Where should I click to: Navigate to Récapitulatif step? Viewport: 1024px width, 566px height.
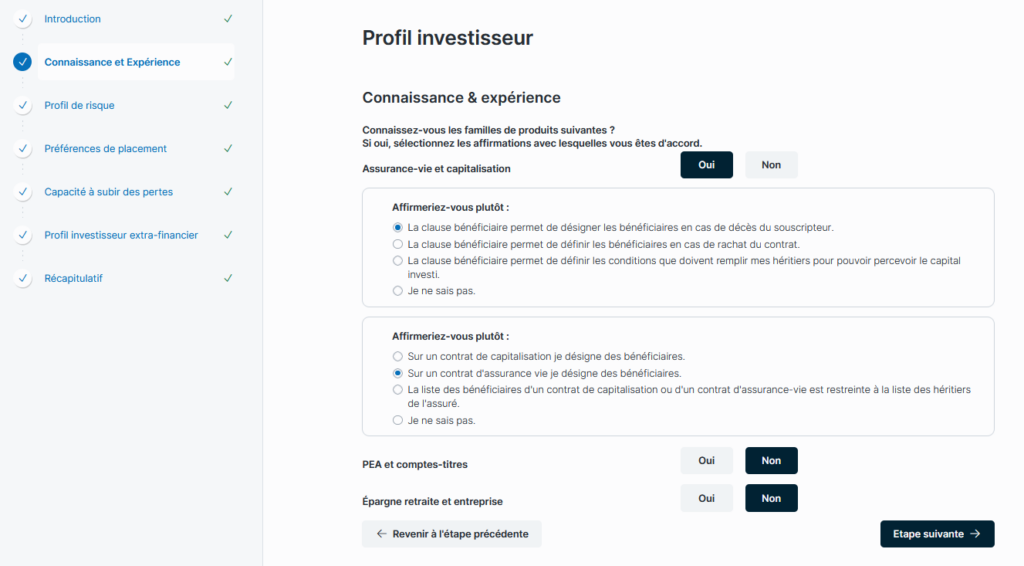pos(73,278)
